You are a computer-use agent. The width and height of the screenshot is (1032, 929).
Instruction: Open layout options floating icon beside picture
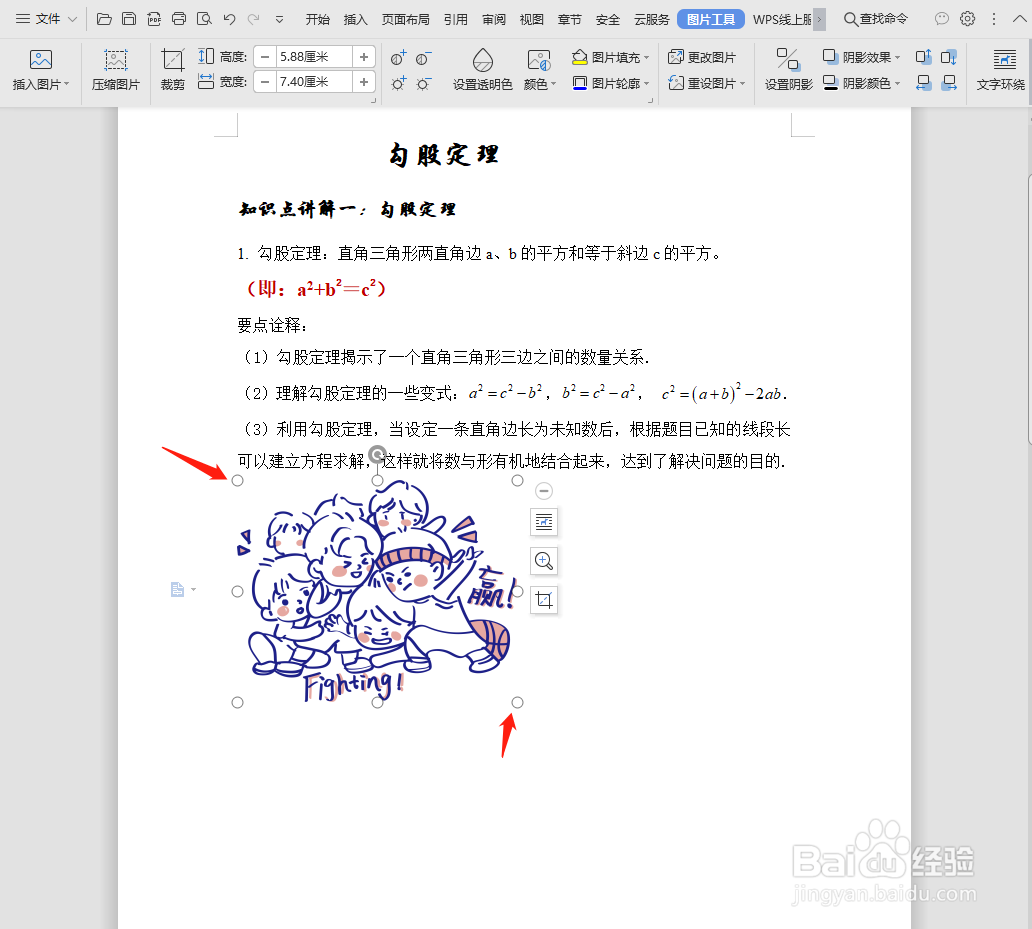pyautogui.click(x=544, y=522)
